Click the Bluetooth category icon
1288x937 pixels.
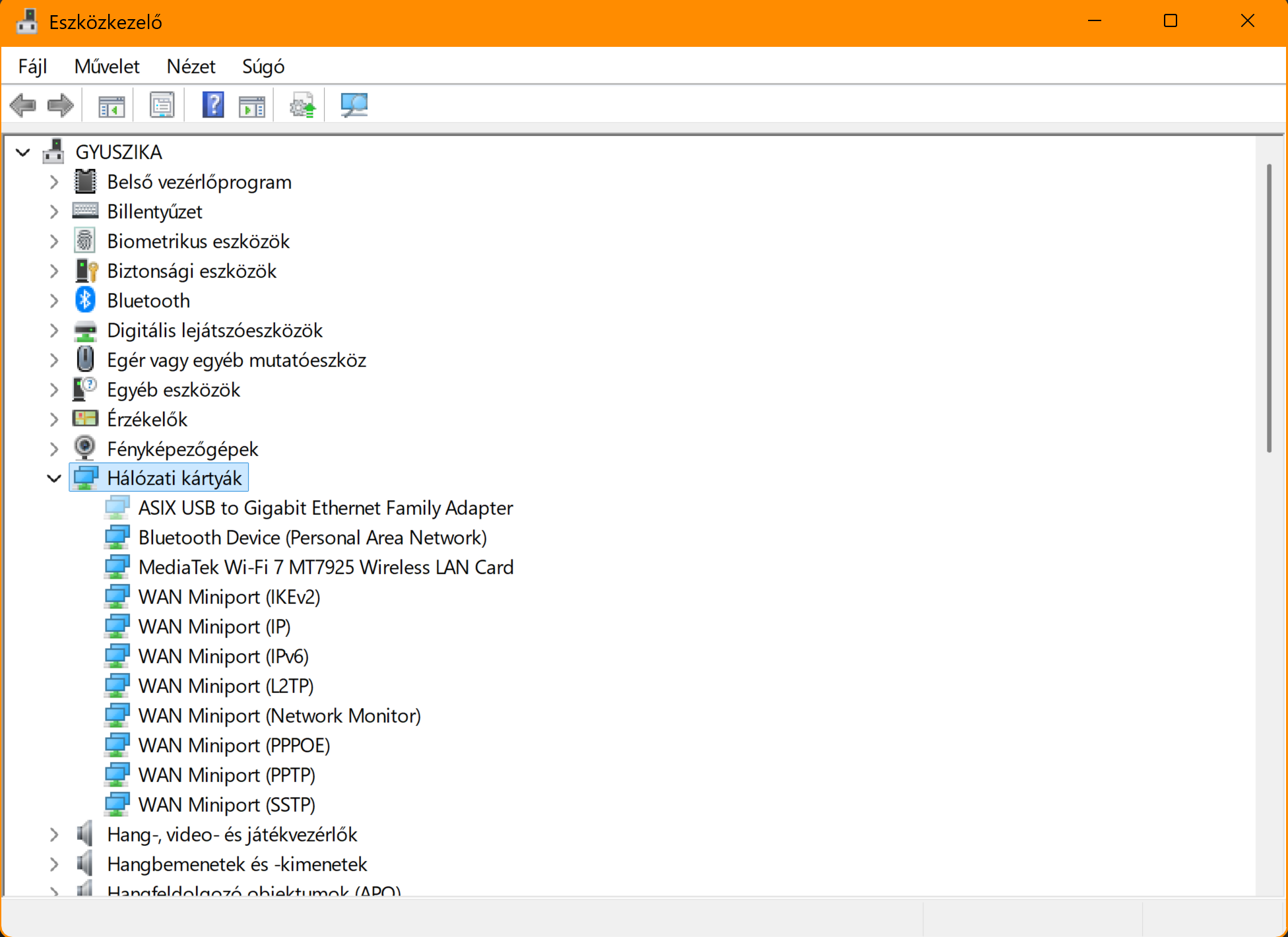tap(85, 300)
